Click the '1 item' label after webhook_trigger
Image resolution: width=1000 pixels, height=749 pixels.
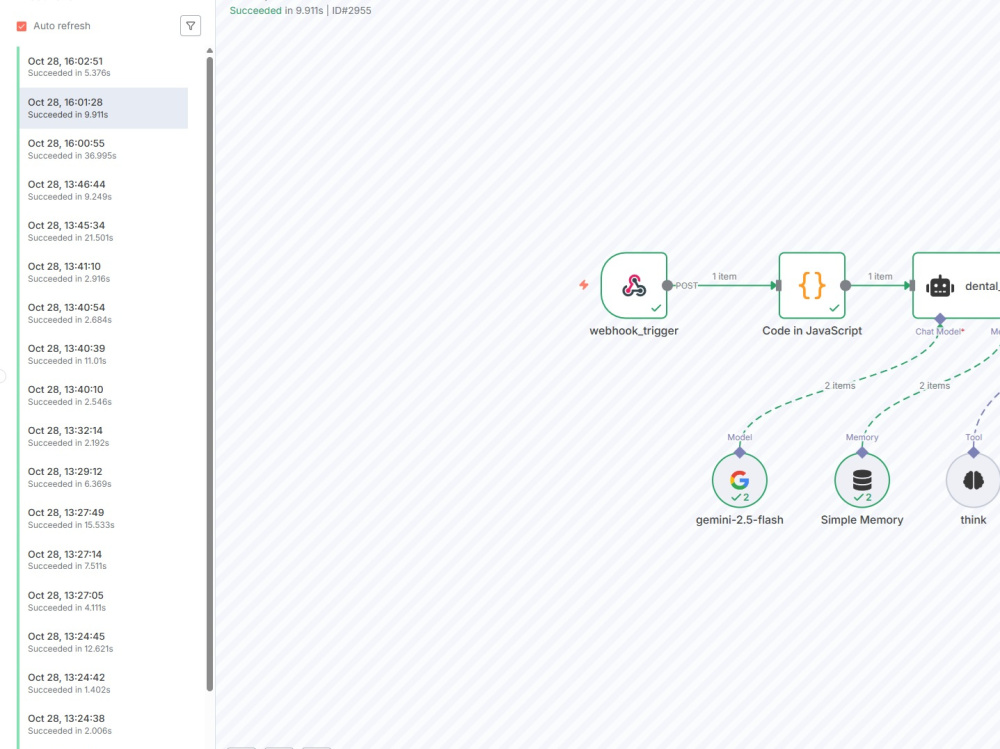coord(724,276)
